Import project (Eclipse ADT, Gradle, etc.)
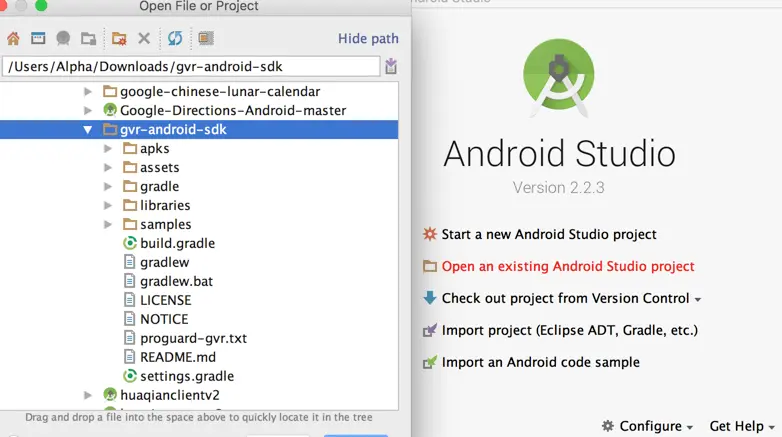 click(570, 330)
